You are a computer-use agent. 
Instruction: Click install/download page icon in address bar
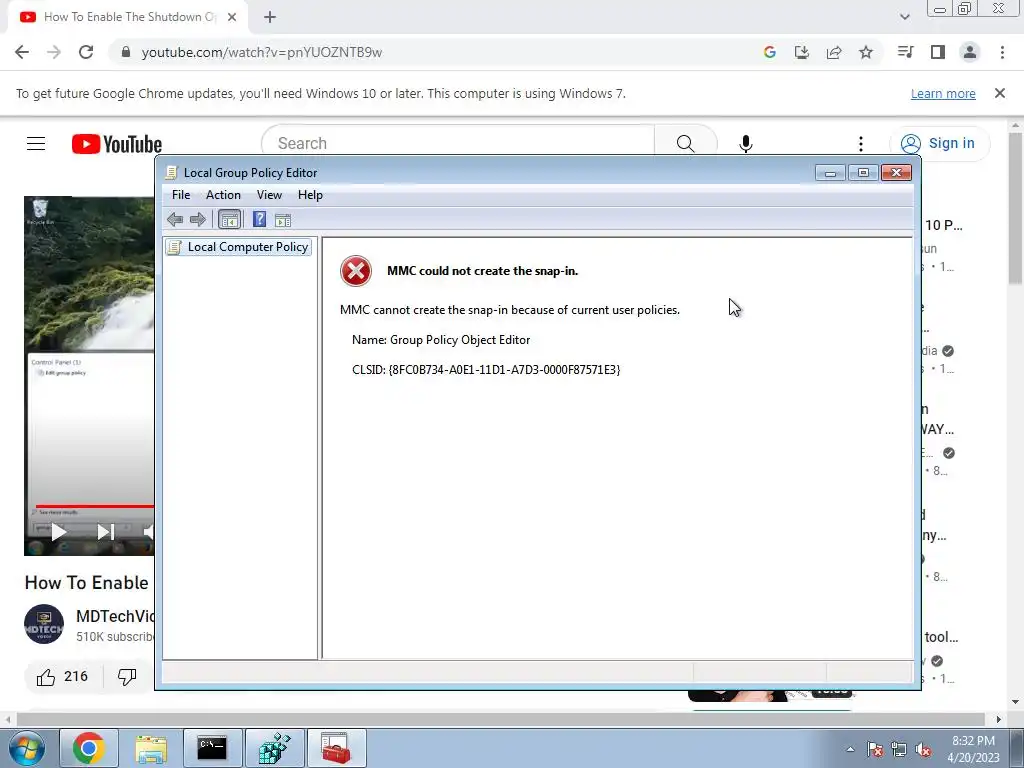pos(801,52)
